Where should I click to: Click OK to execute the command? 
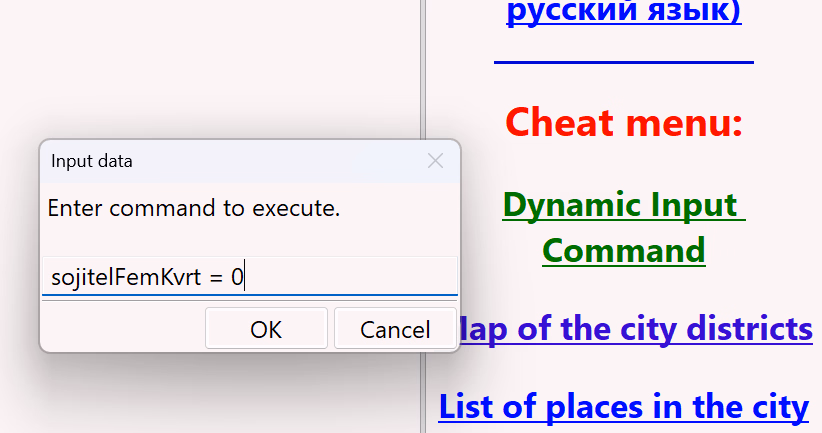coord(266,329)
